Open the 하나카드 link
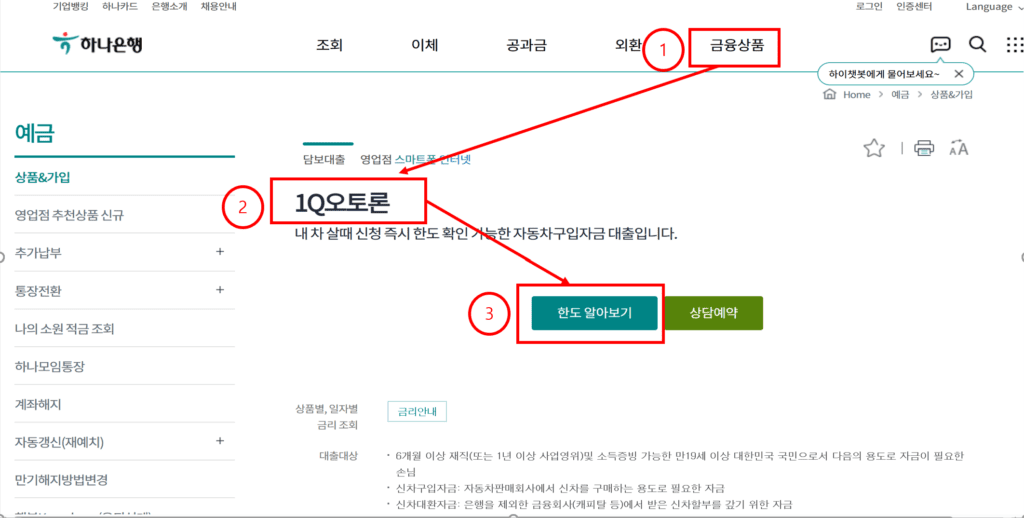Image resolution: width=1024 pixels, height=518 pixels. pyautogui.click(x=120, y=7)
